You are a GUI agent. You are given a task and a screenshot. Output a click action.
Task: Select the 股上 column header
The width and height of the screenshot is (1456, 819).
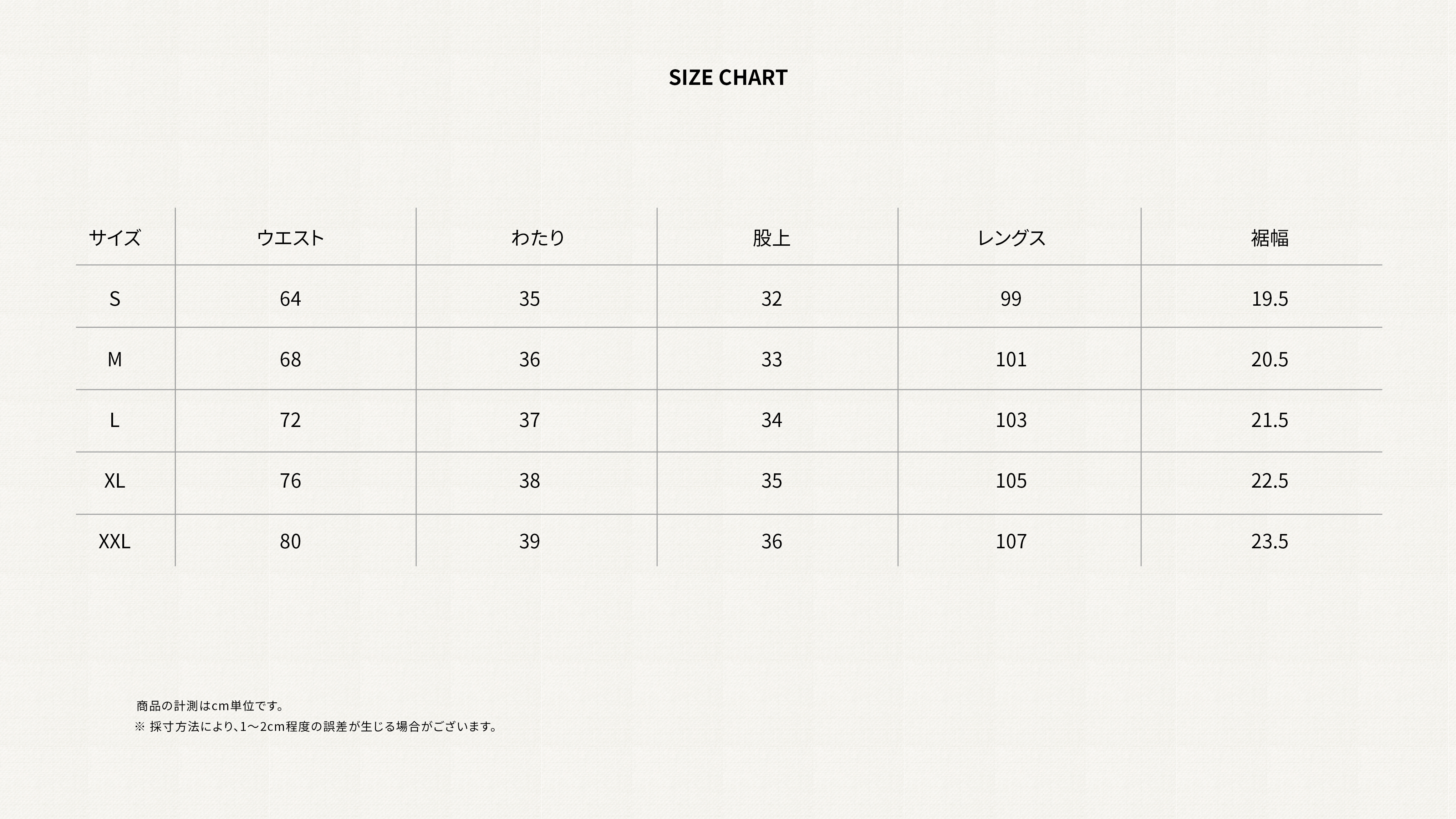[x=771, y=238]
